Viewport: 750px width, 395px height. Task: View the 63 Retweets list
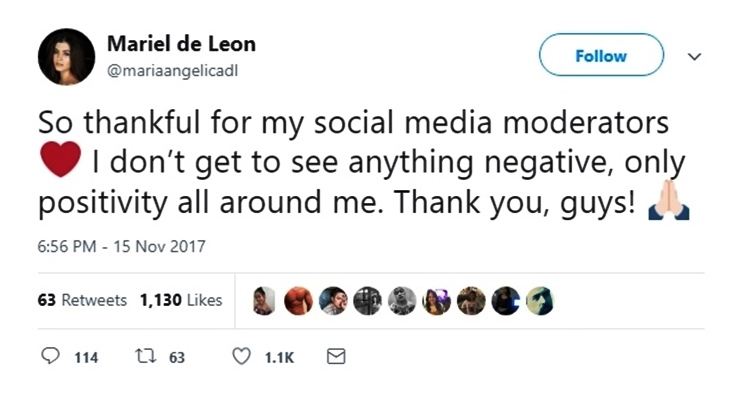(82, 300)
